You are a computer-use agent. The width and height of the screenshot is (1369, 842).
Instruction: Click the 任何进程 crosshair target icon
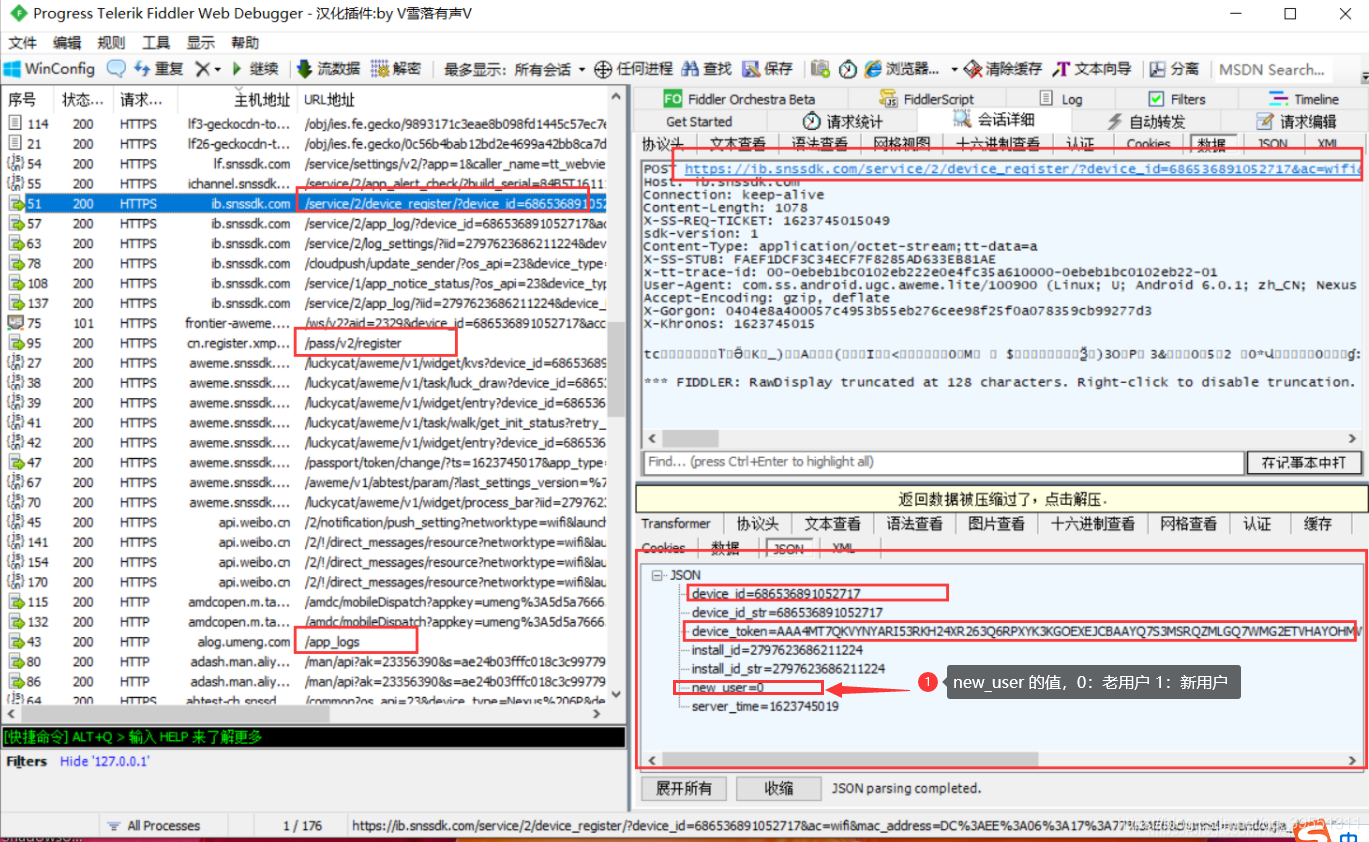(x=603, y=69)
